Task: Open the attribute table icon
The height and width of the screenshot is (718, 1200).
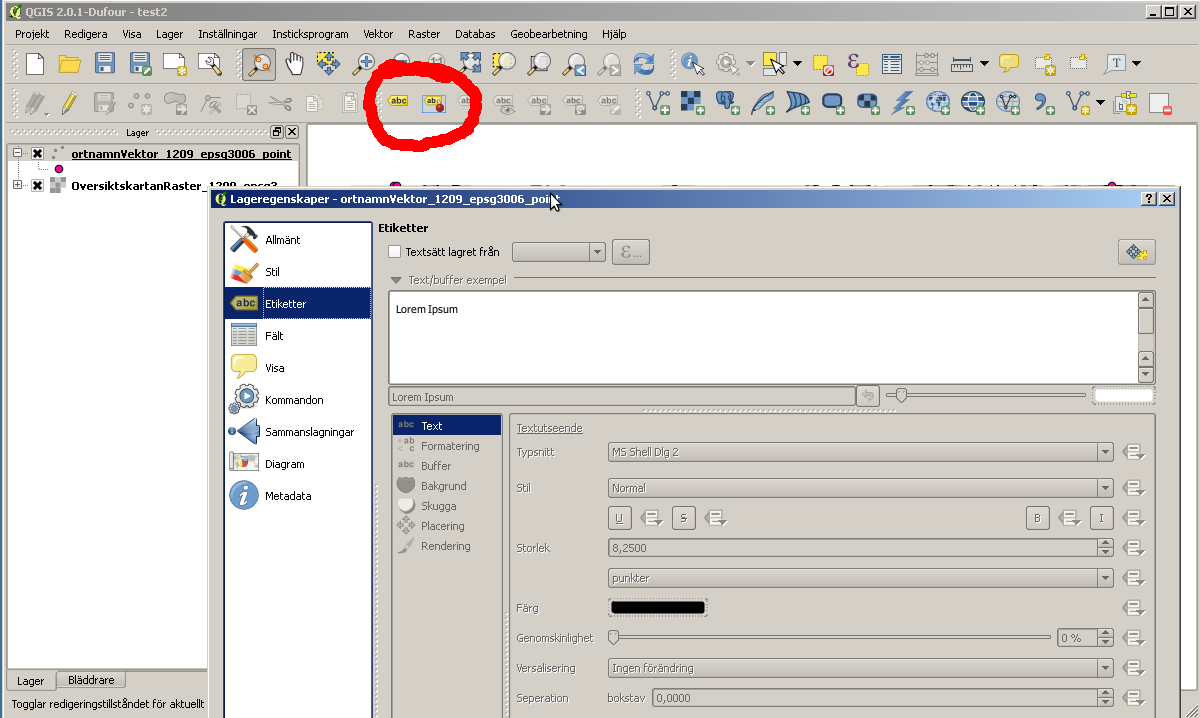Action: pyautogui.click(x=892, y=64)
